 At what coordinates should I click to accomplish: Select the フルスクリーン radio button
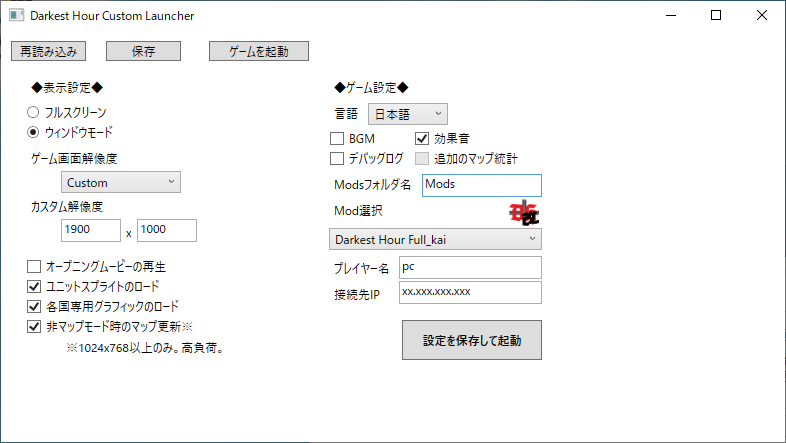[x=33, y=113]
